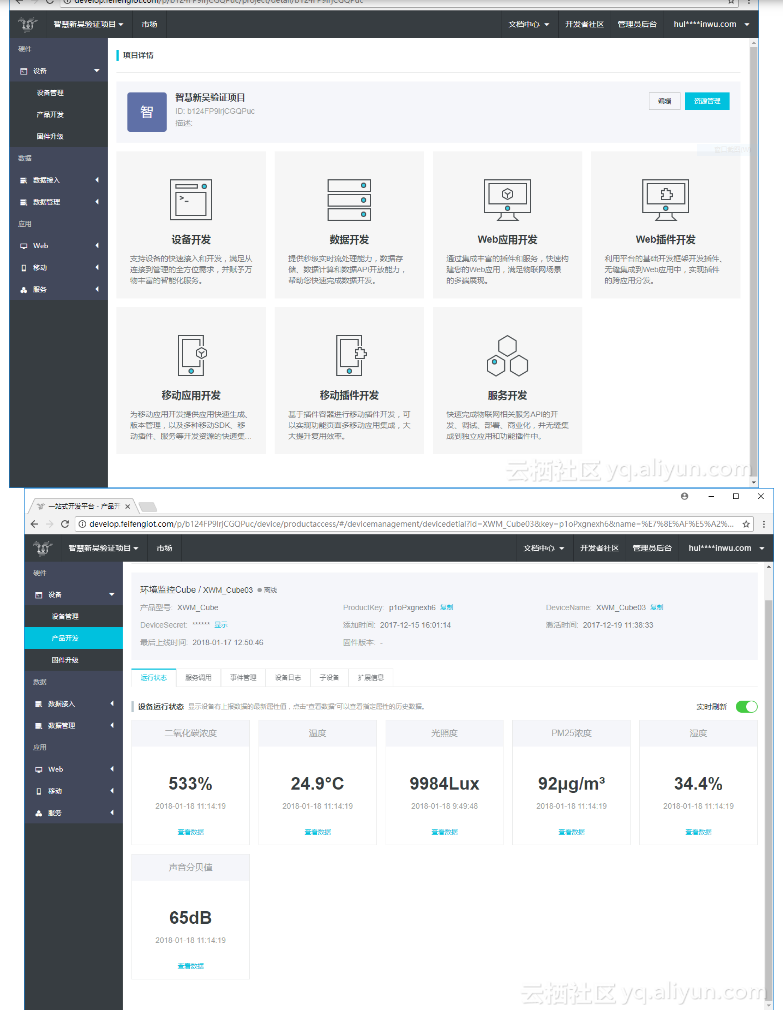Click the platform logo in lower window navbar
The image size is (783, 1010).
tap(42, 548)
